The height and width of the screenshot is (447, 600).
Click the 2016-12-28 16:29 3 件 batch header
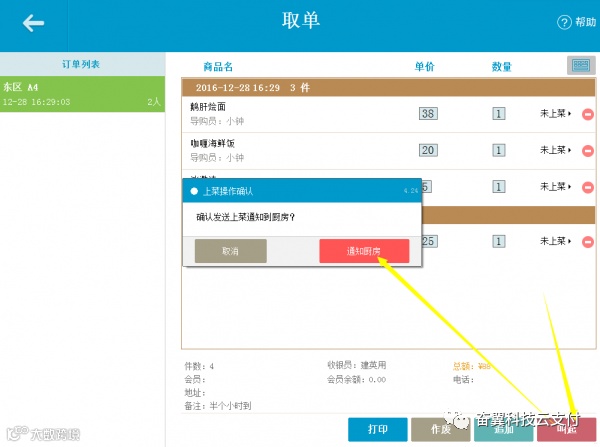[388, 88]
